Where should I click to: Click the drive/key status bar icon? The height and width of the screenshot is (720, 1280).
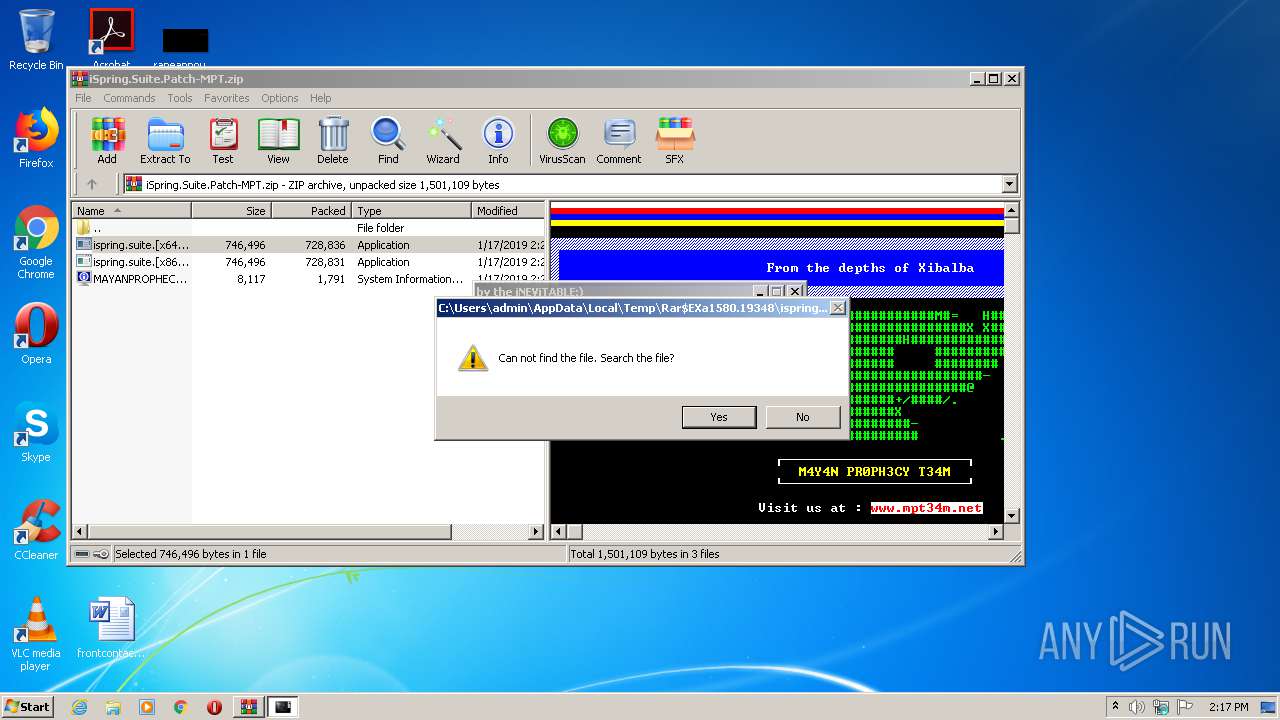[x=92, y=554]
